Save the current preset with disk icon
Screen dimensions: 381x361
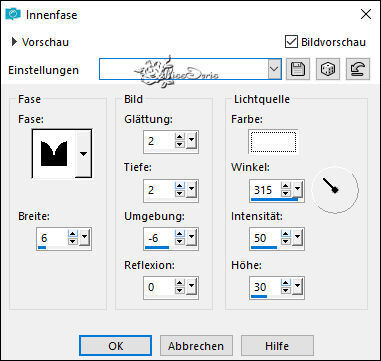298,69
